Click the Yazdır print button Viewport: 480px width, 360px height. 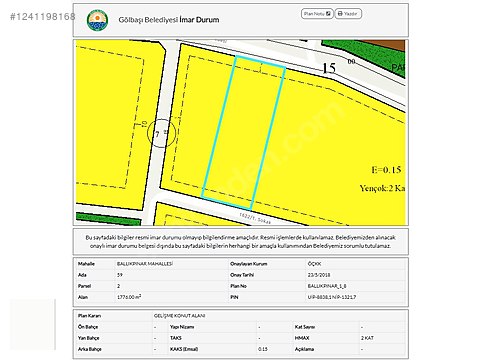348,14
